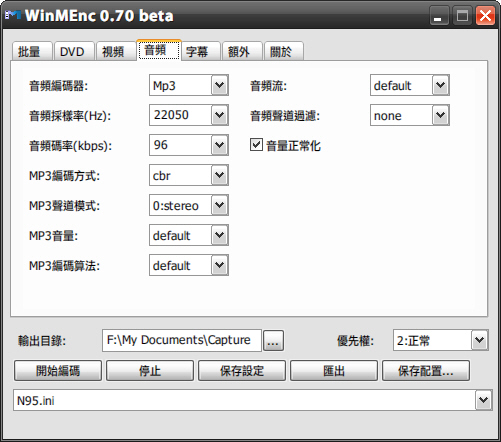Open the 字幕 tab
This screenshot has width=501, height=442.
click(201, 51)
